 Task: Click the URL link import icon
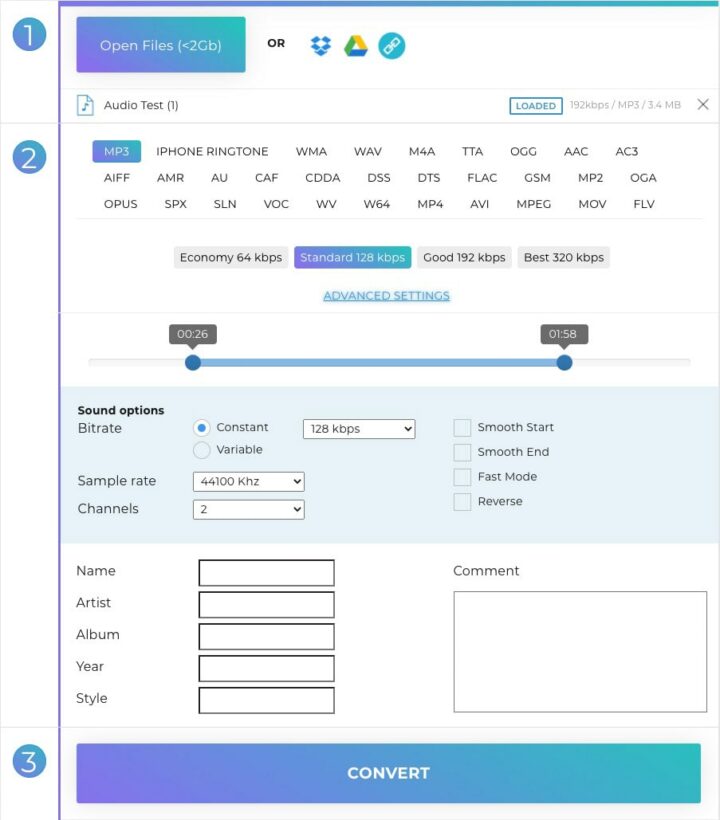(392, 45)
